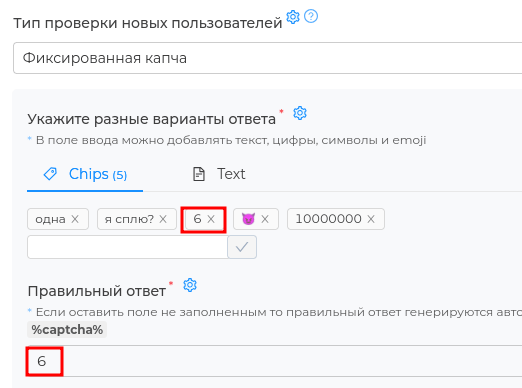Remove the 'я сплю?' chip

[x=163, y=219]
